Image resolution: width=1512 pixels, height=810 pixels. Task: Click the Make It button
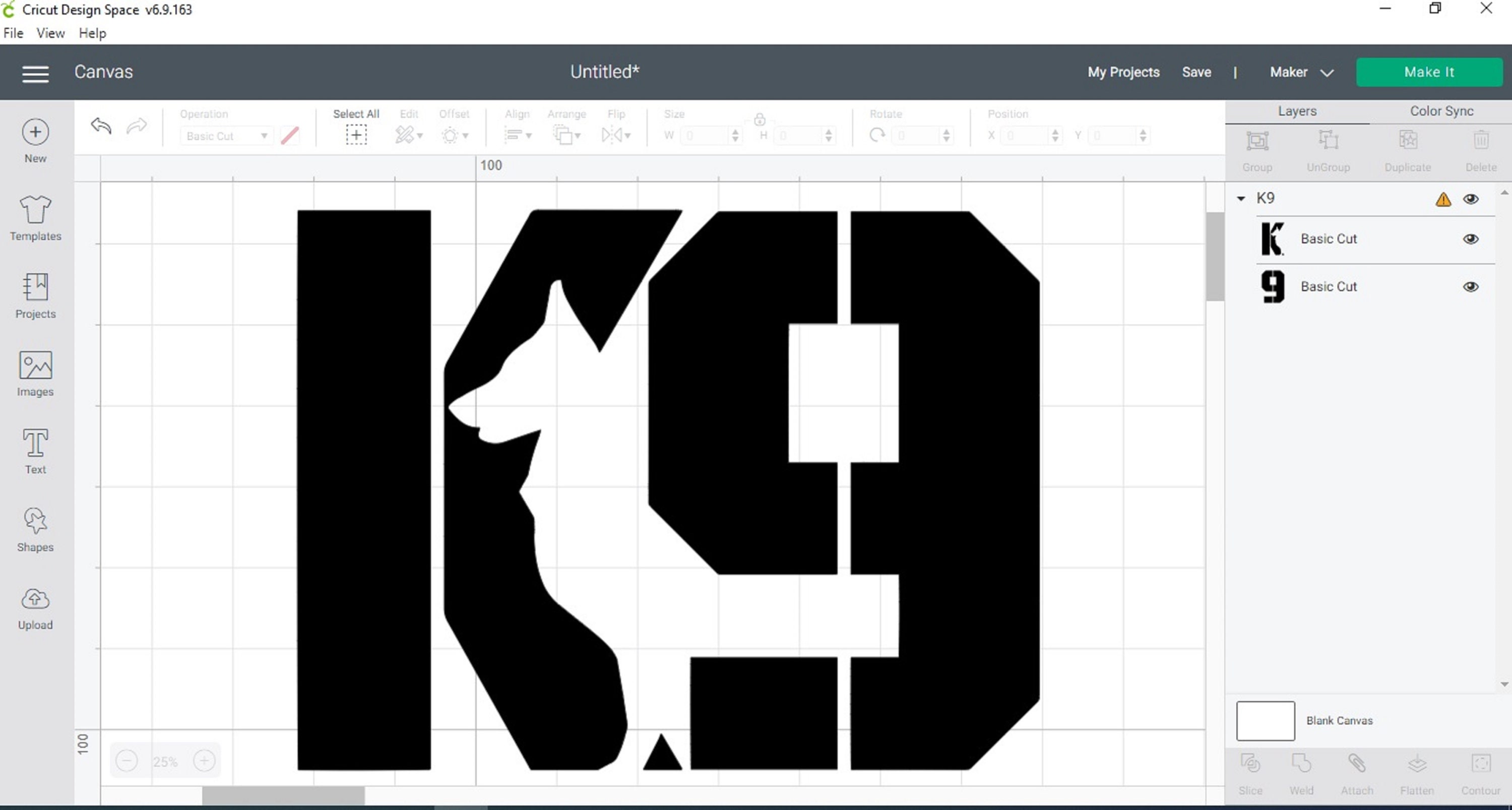point(1429,72)
